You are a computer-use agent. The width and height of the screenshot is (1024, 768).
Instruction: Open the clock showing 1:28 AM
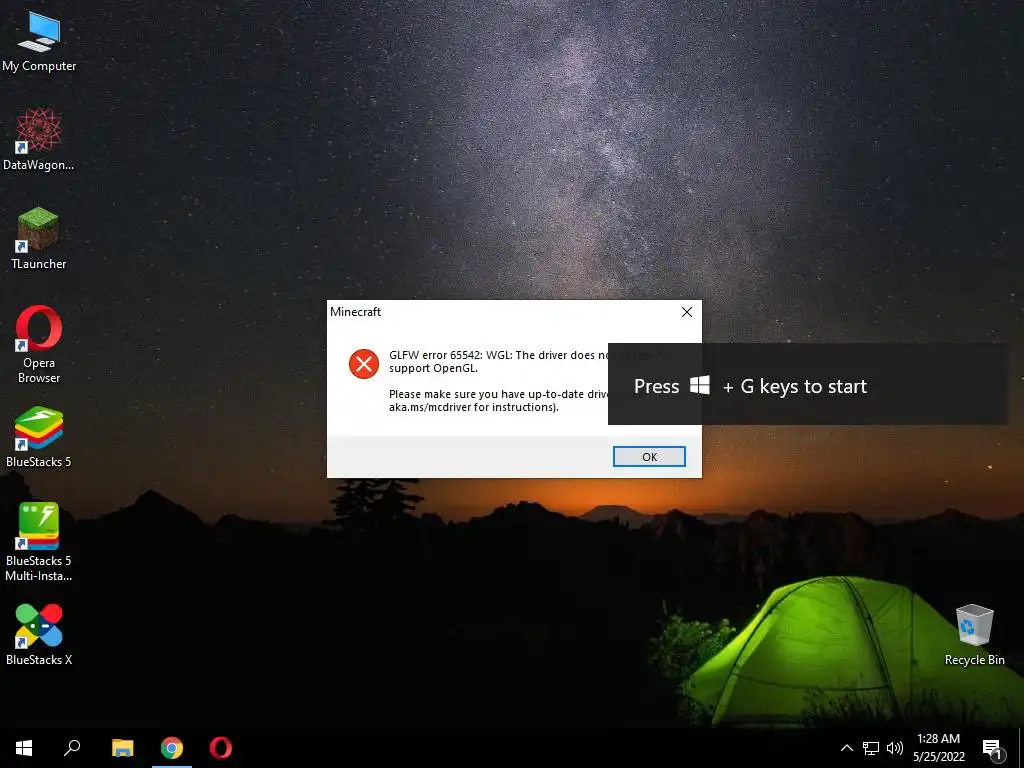point(938,748)
